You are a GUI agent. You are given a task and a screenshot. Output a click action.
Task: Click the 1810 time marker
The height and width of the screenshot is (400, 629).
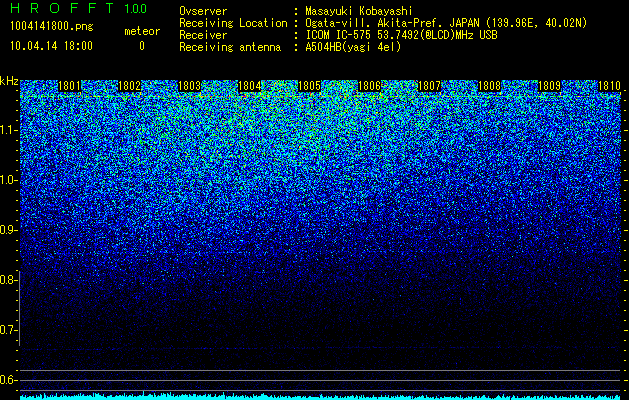(x=609, y=86)
